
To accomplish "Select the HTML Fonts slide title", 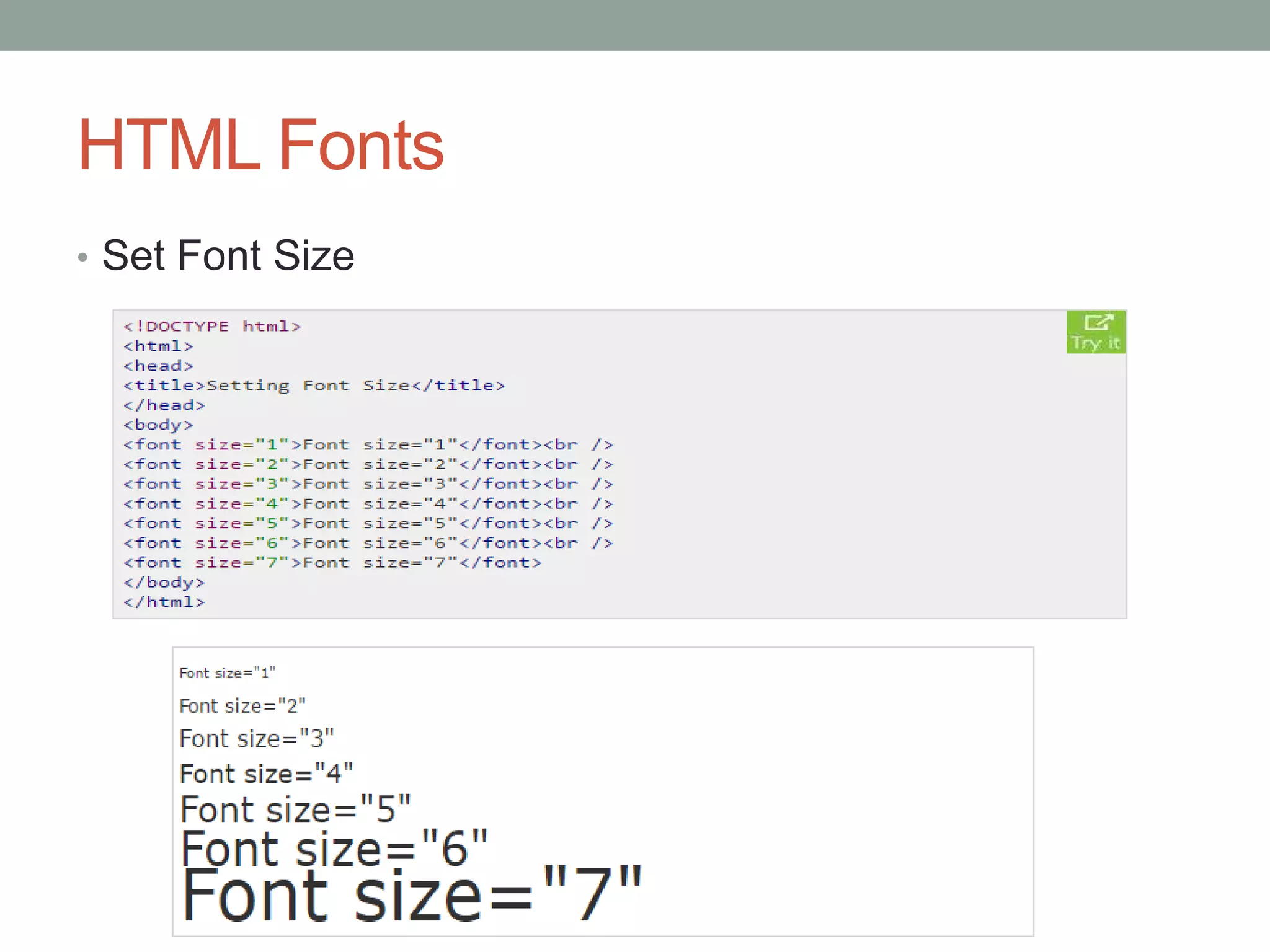I will click(x=261, y=145).
